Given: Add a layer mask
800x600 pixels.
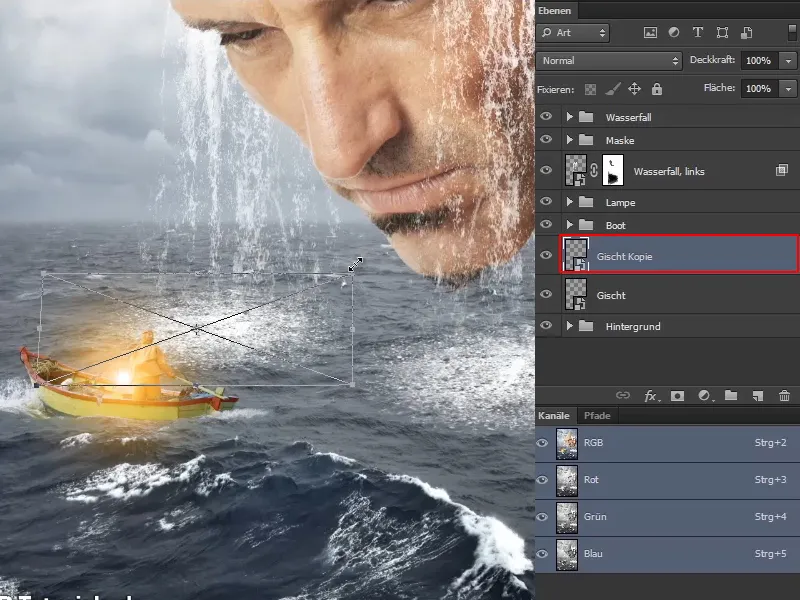Looking at the screenshot, I should pos(678,395).
